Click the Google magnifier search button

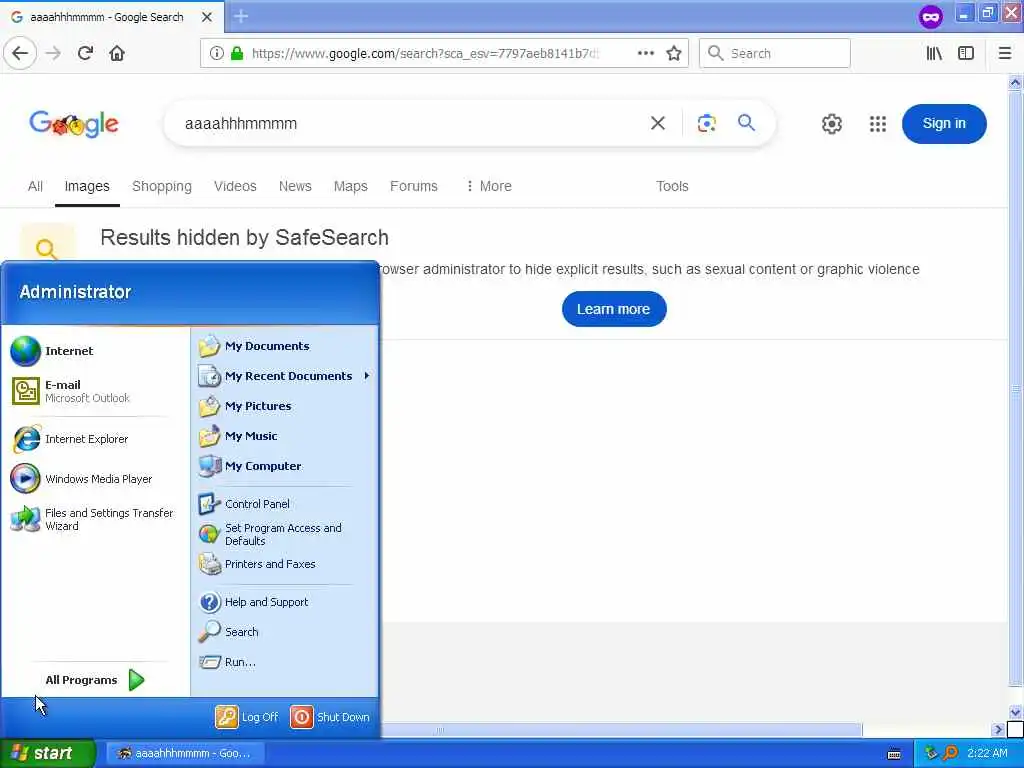click(x=746, y=123)
